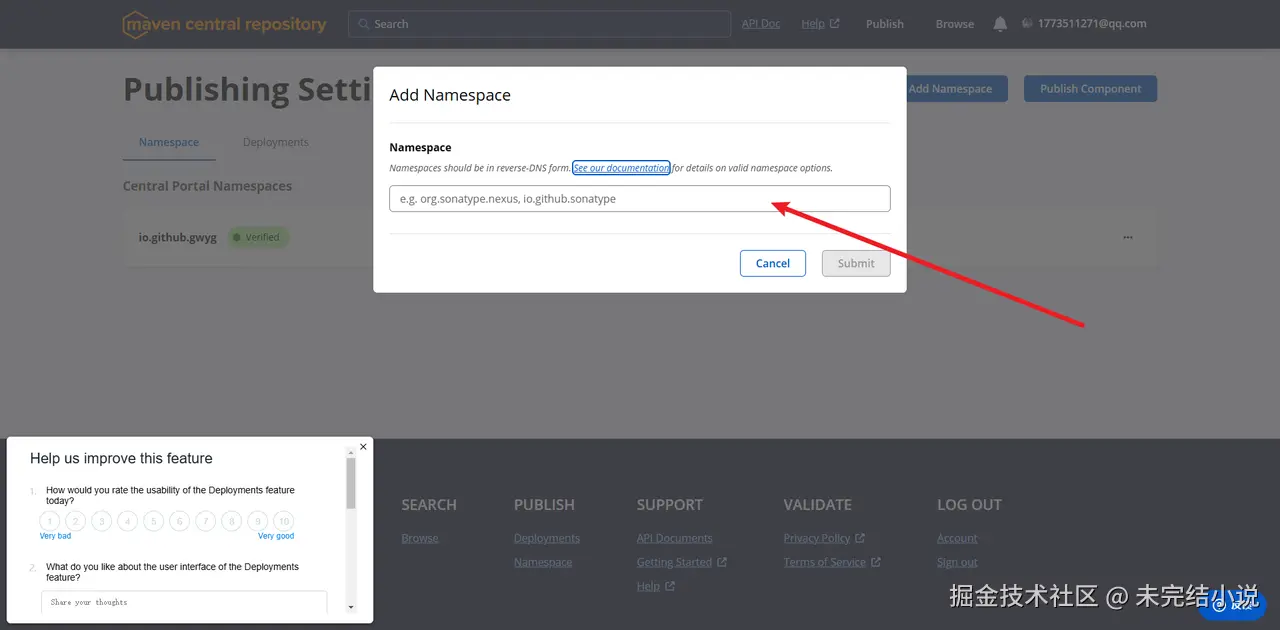1280x630 pixels.
Task: Select rating 7 in usability survey
Action: coord(205,521)
